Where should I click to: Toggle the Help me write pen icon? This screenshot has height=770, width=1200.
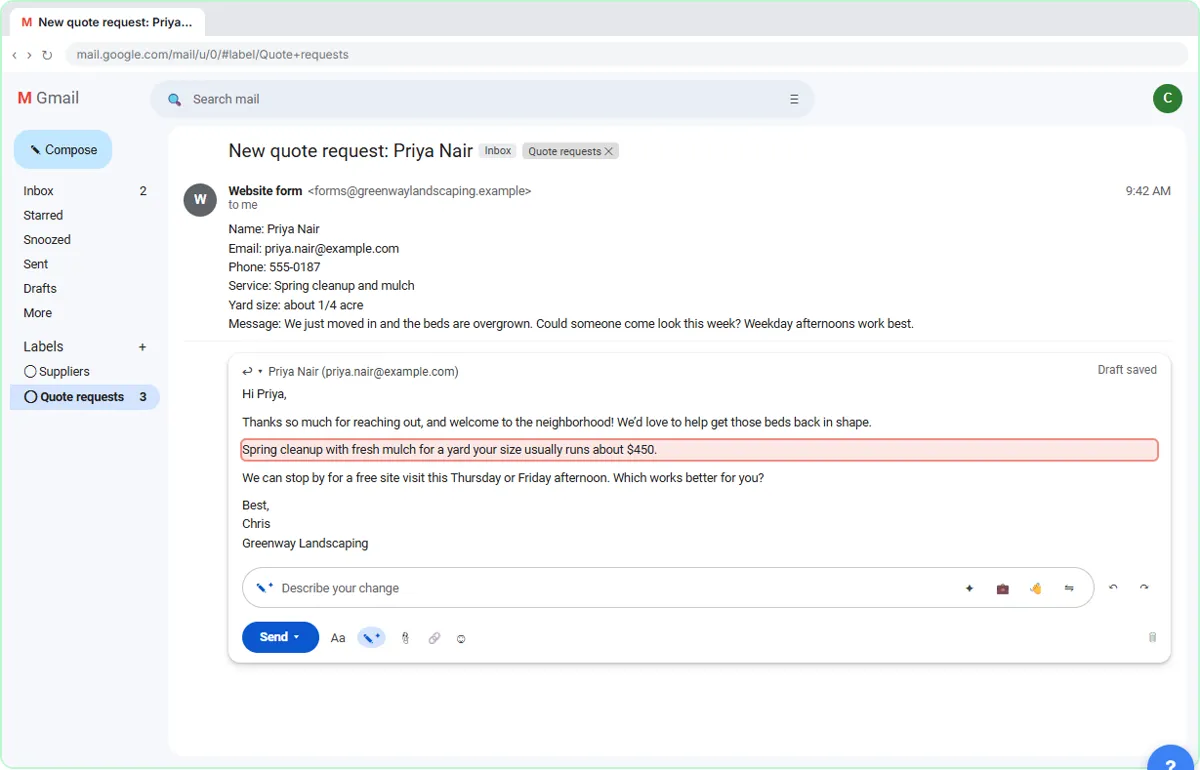coord(371,638)
